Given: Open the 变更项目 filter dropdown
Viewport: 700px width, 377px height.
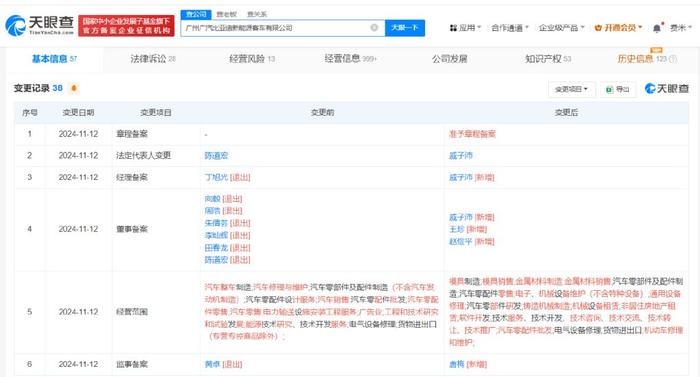Looking at the screenshot, I should click(571, 89).
